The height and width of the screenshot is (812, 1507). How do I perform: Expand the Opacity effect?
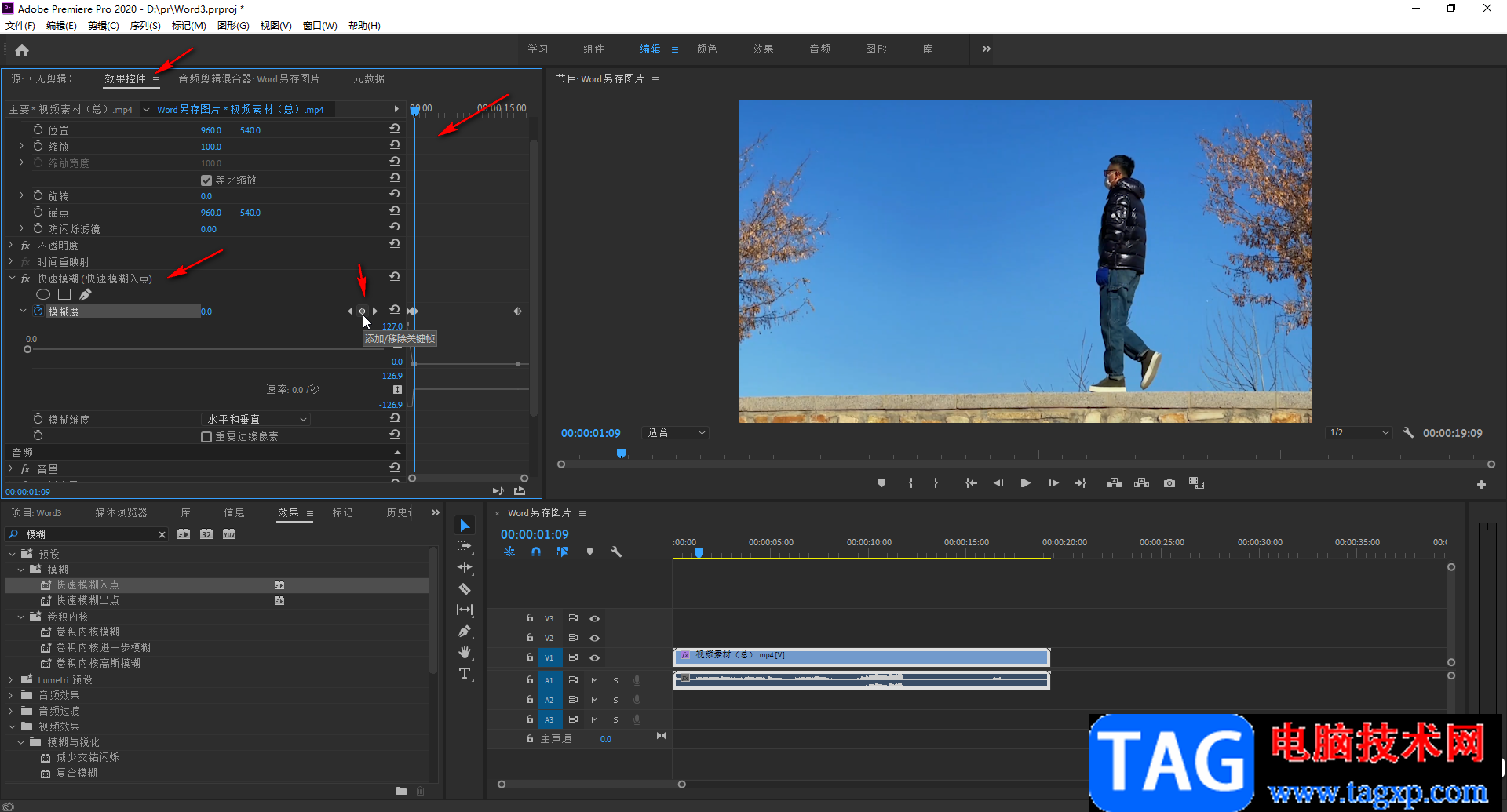[x=12, y=246]
